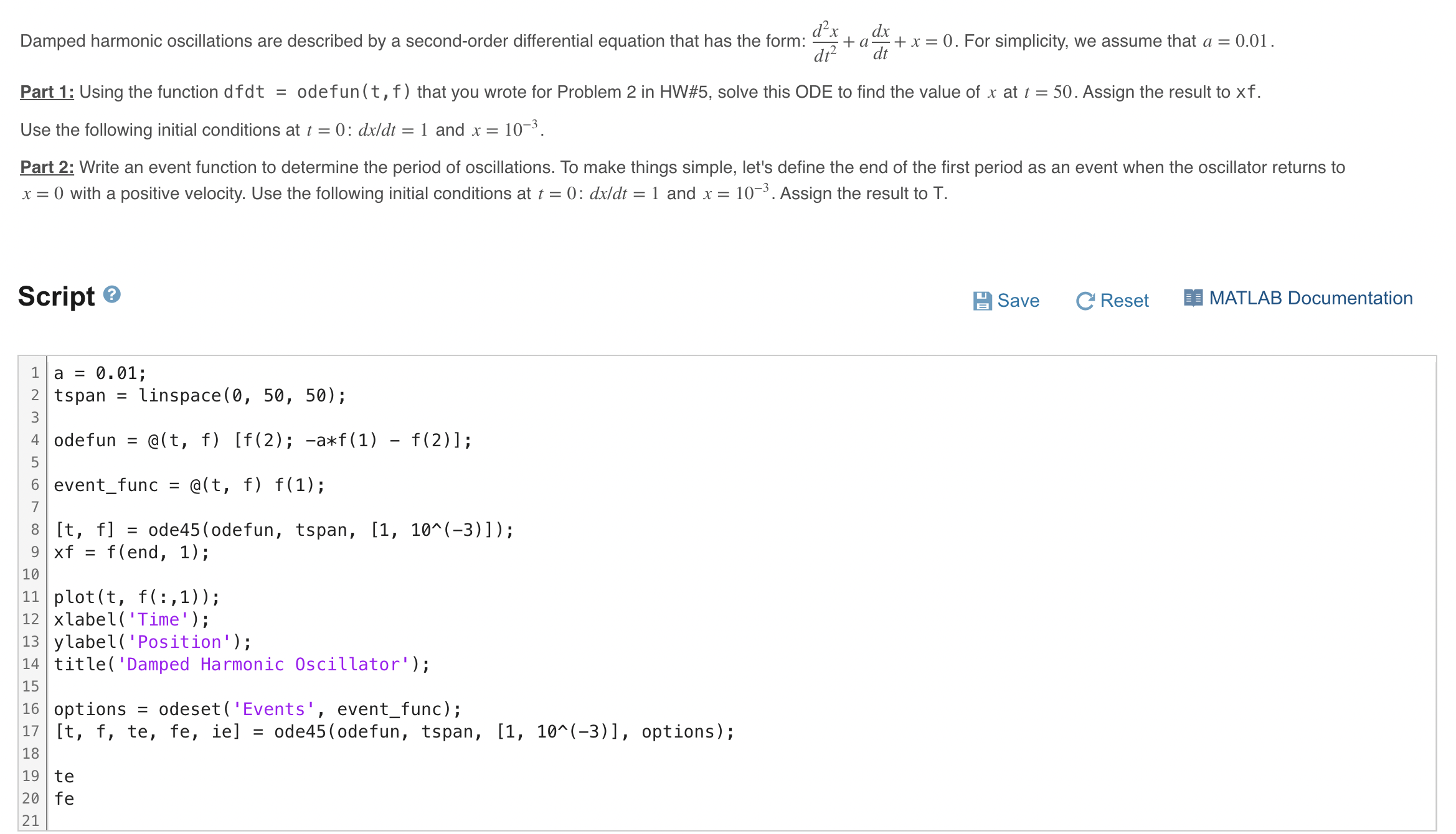Select the Save label next to the floppy icon
The height and width of the screenshot is (834, 1456).
coord(1017,301)
